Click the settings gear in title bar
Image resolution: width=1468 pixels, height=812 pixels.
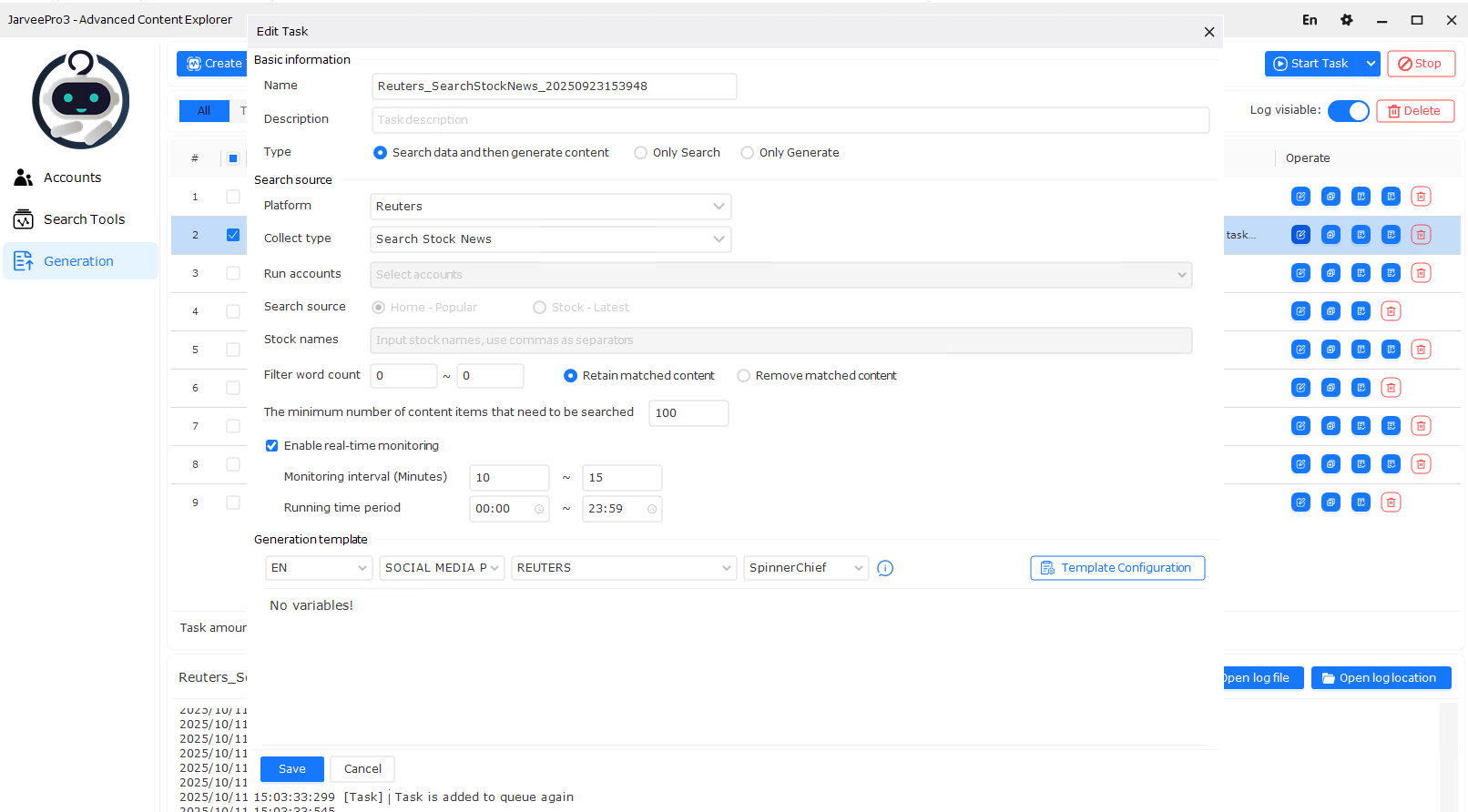point(1346,20)
